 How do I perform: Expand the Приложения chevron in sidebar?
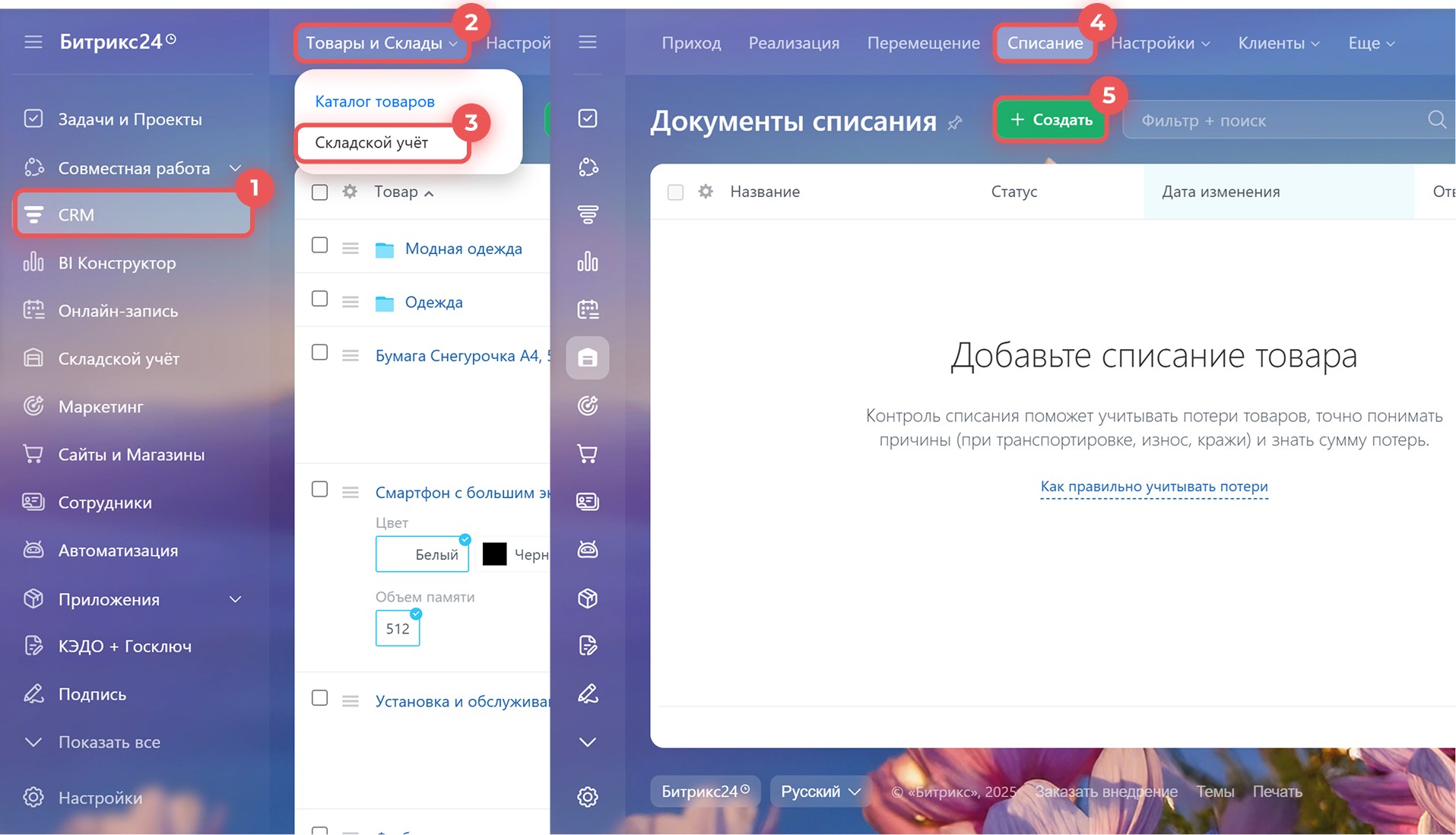click(236, 599)
